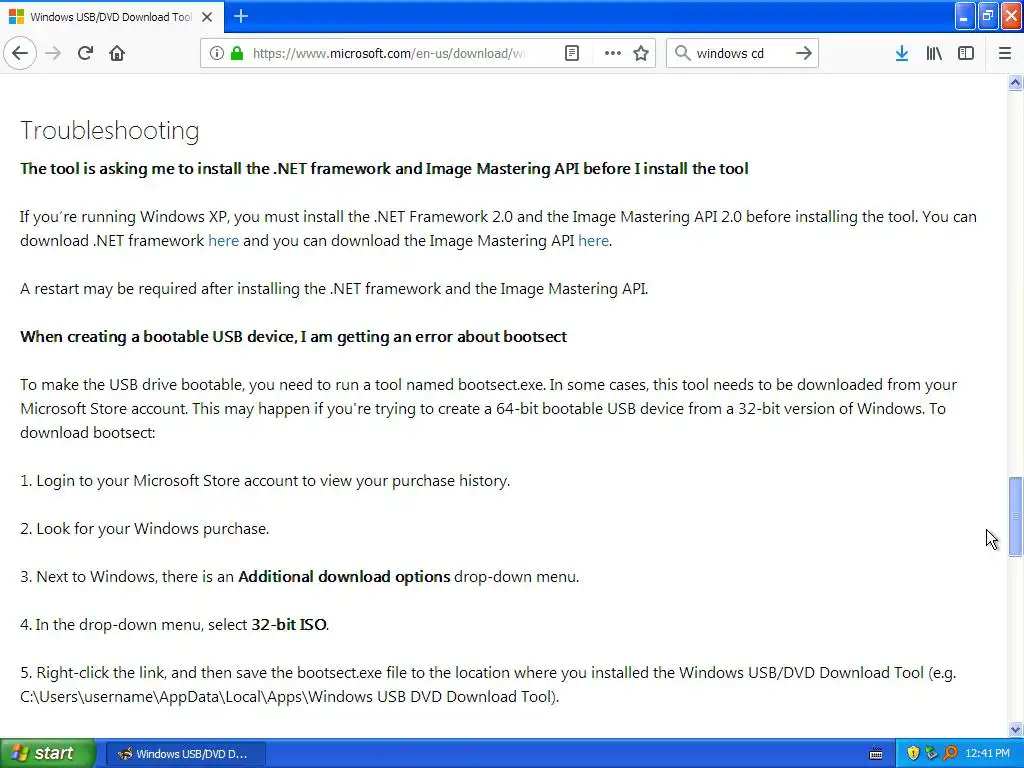Click the scrollbar down arrow
Image resolution: width=1024 pixels, height=768 pixels.
click(x=1015, y=729)
